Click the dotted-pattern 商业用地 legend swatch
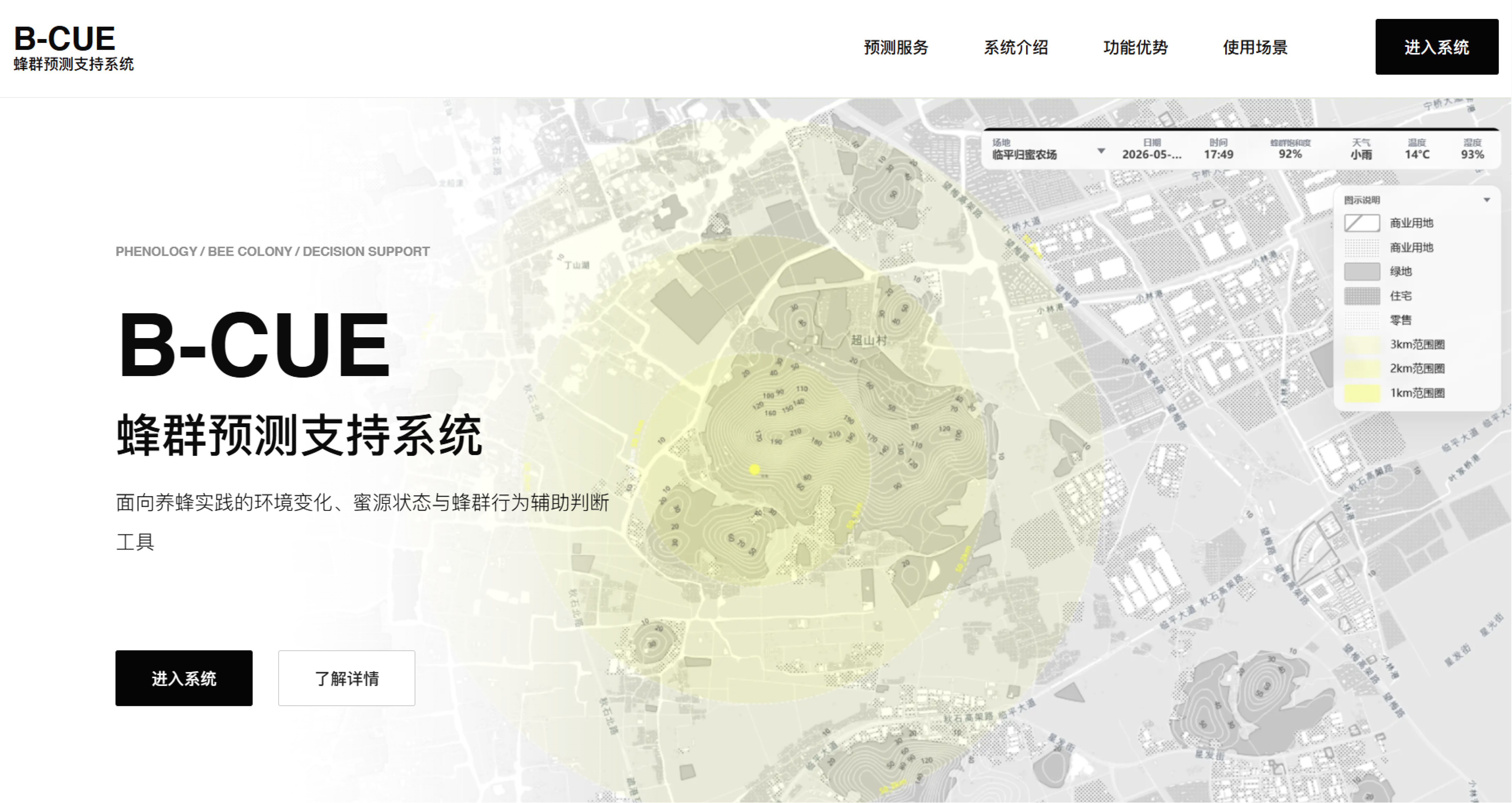The width and height of the screenshot is (1512, 803). (1362, 247)
